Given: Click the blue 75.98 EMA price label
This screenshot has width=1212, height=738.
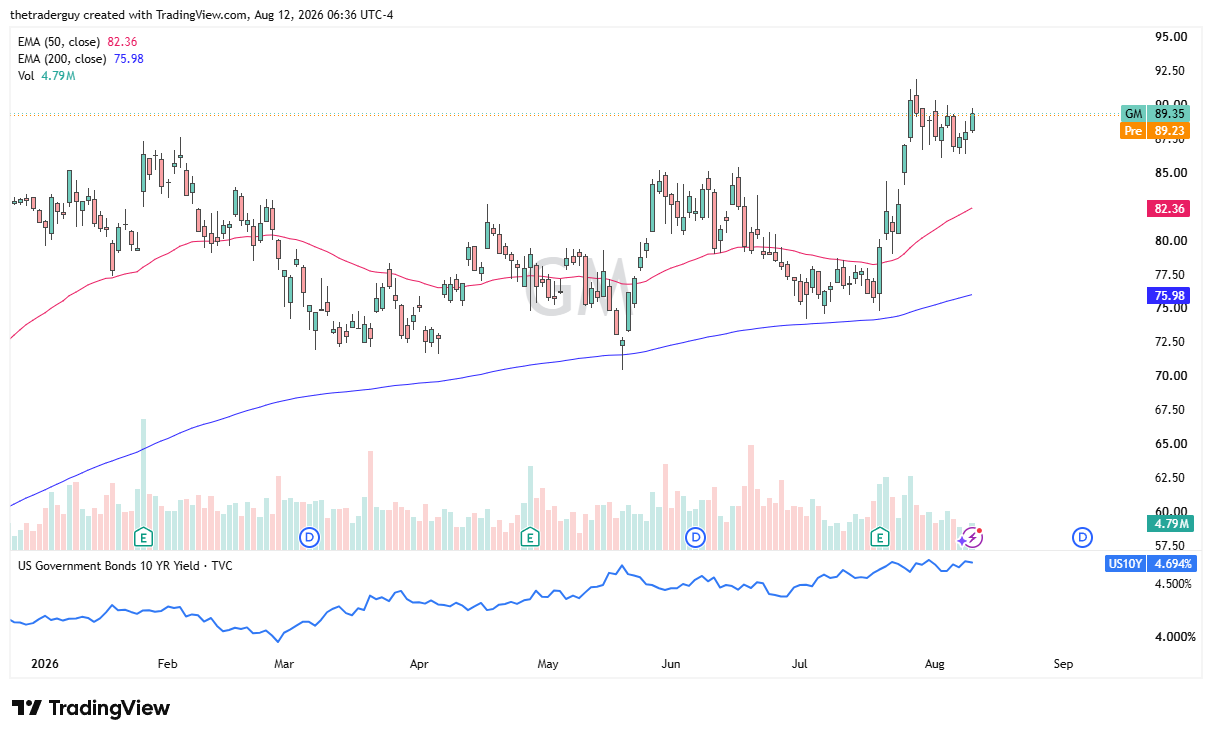Looking at the screenshot, I should click(x=1170, y=295).
